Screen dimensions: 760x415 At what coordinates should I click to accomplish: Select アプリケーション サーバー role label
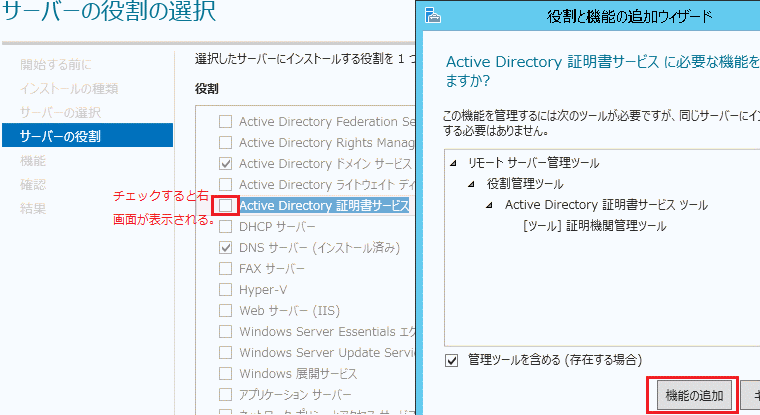point(295,395)
